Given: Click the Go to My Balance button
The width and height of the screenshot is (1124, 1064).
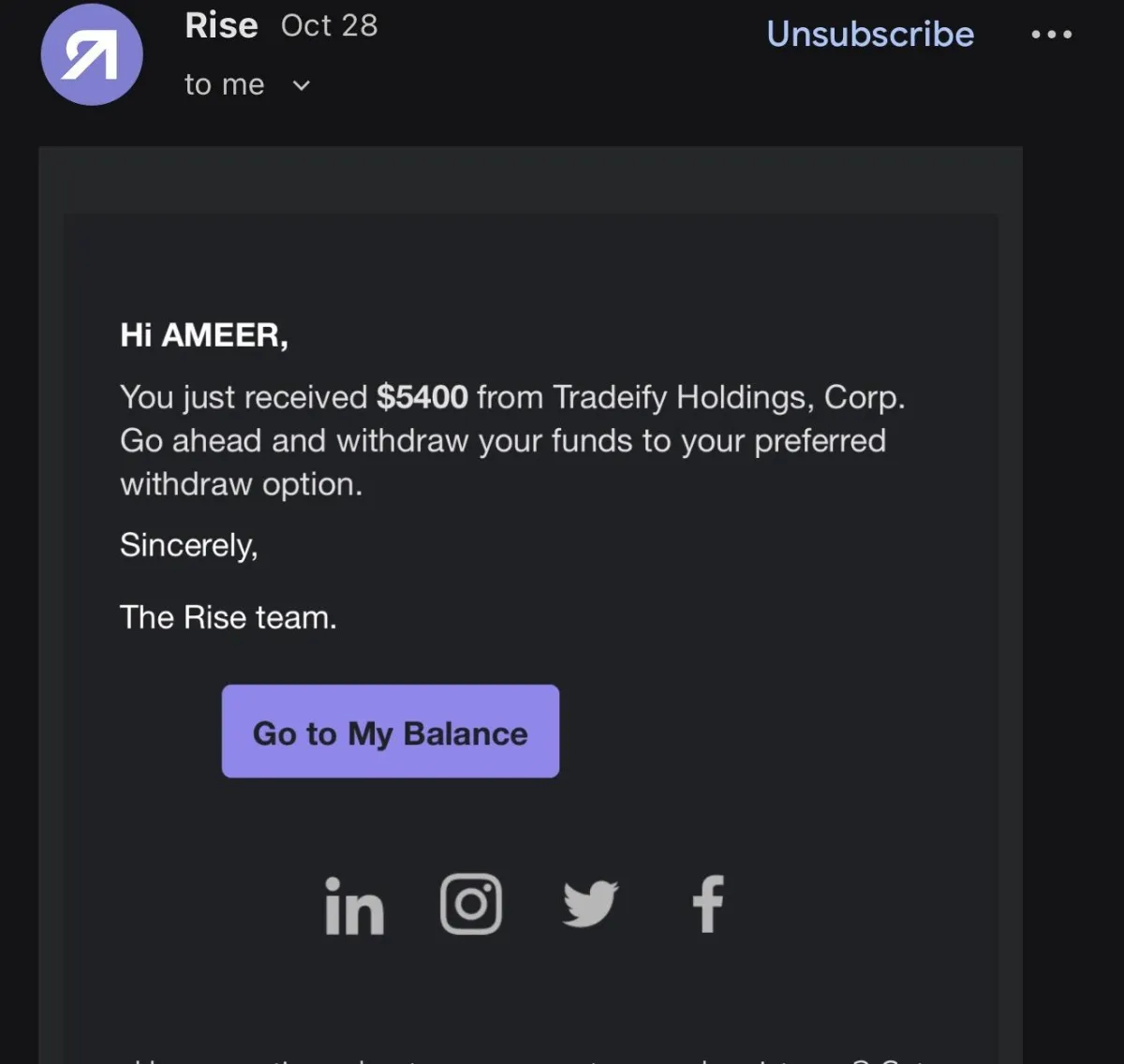Looking at the screenshot, I should [x=391, y=731].
